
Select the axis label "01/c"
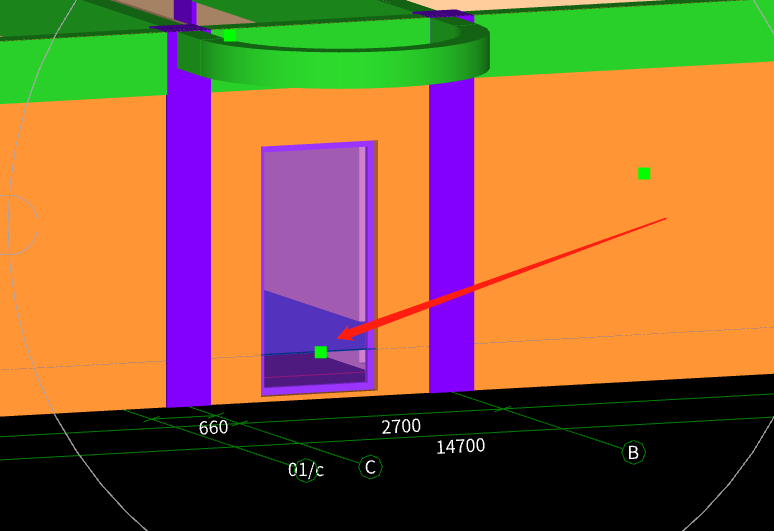coord(306,470)
